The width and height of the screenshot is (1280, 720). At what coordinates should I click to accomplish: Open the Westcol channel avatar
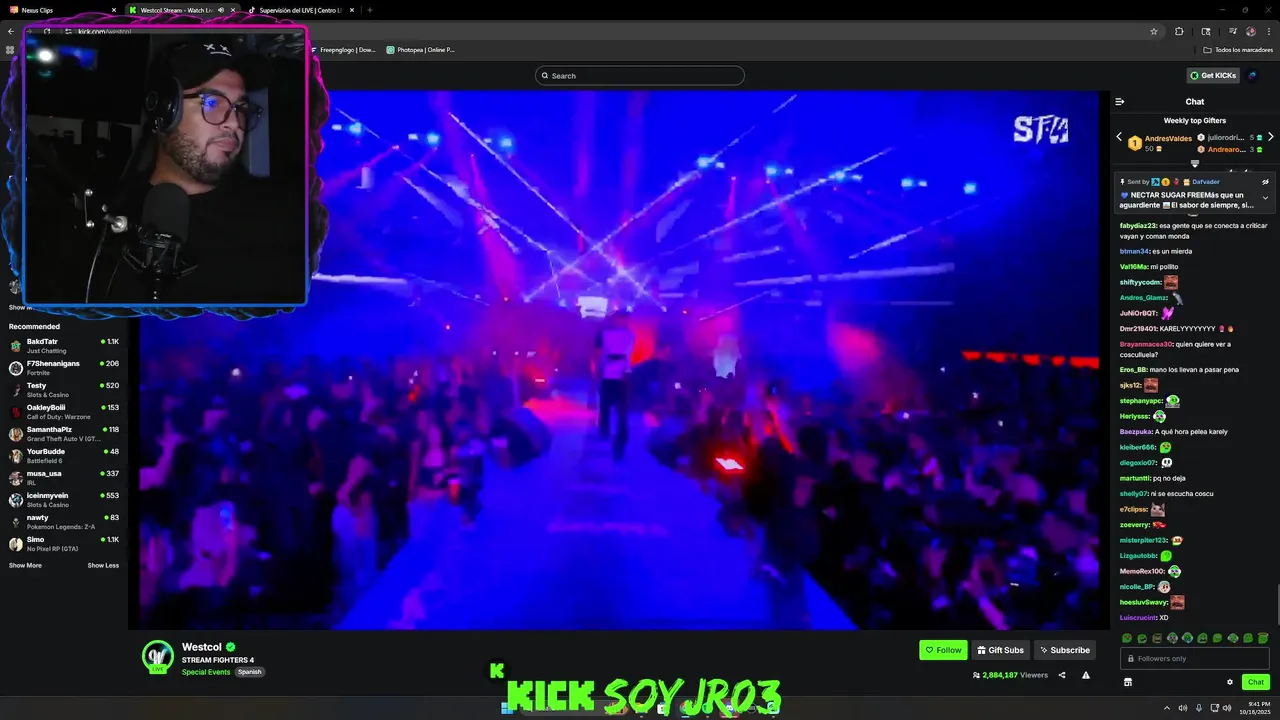coord(158,657)
